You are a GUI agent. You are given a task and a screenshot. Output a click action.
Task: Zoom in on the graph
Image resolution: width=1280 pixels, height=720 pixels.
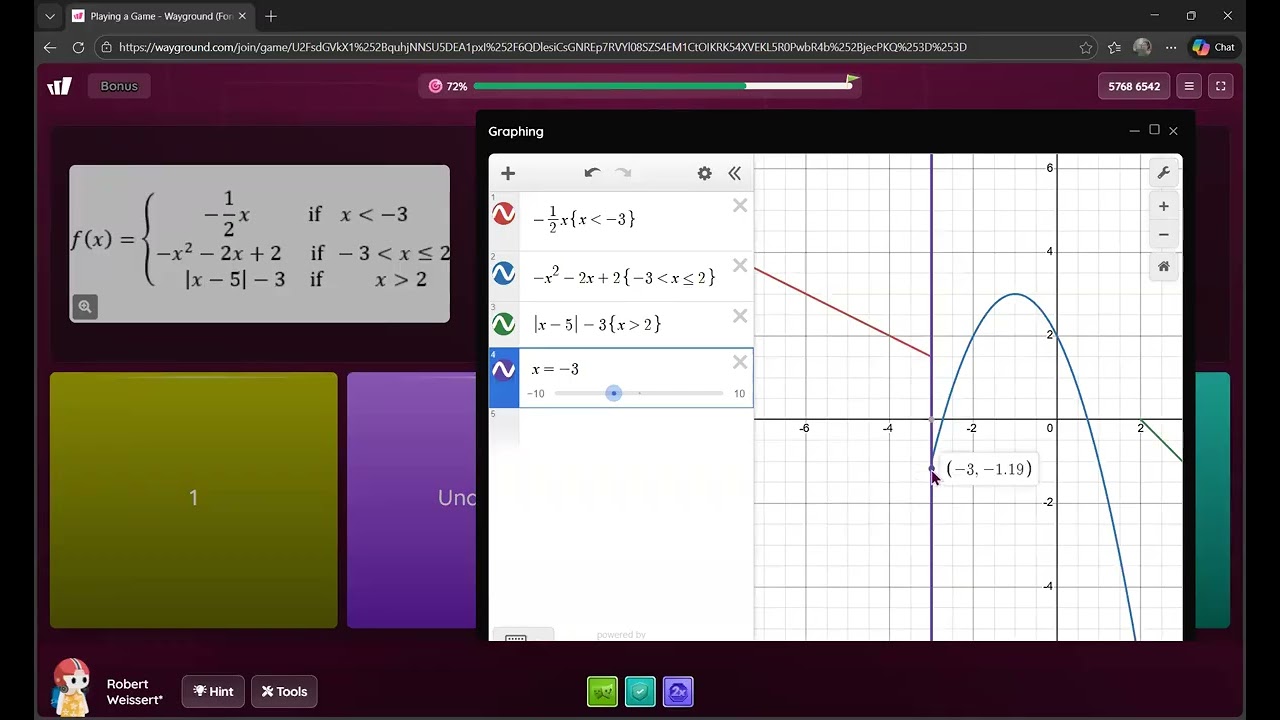1164,206
